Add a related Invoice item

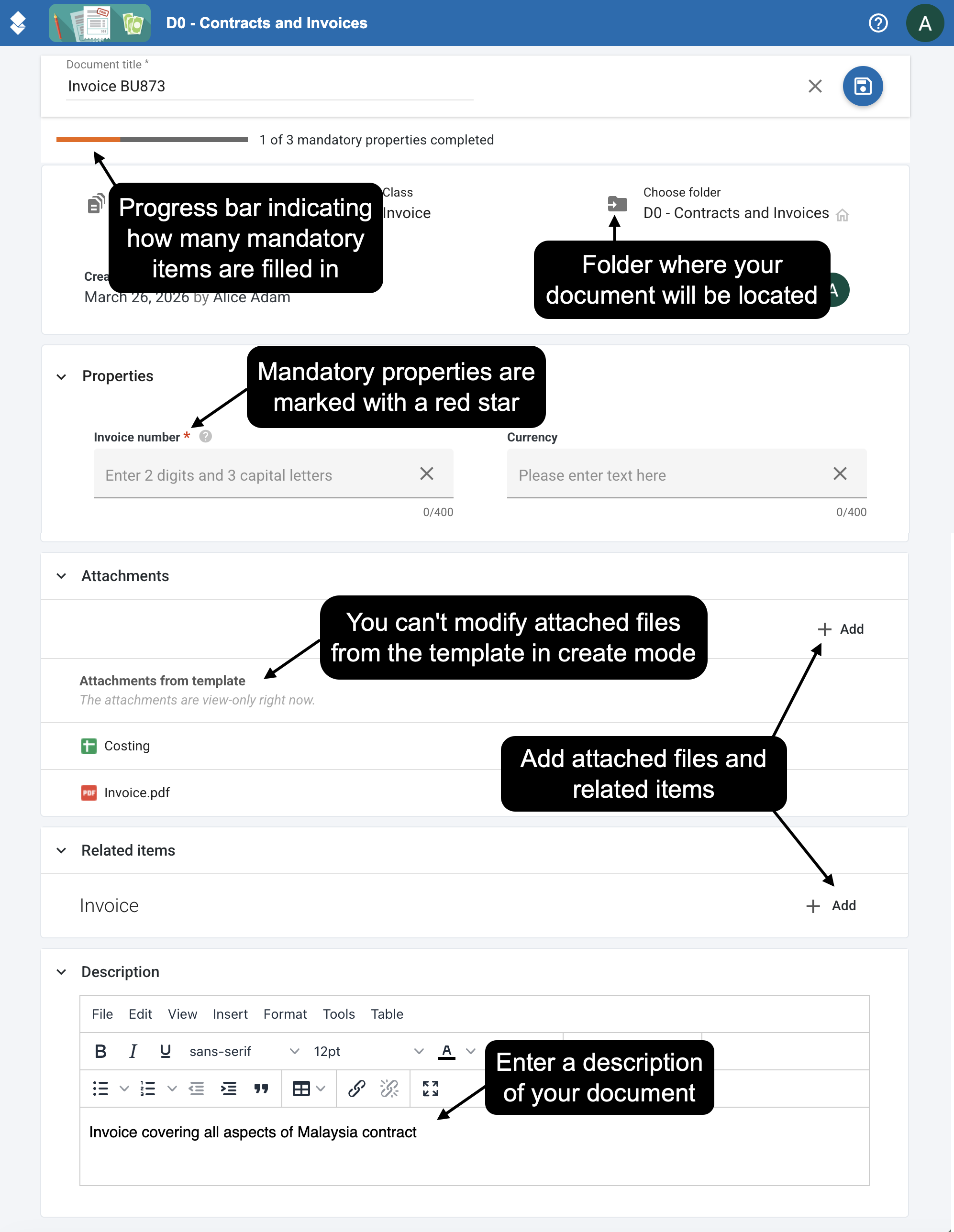pyautogui.click(x=831, y=905)
